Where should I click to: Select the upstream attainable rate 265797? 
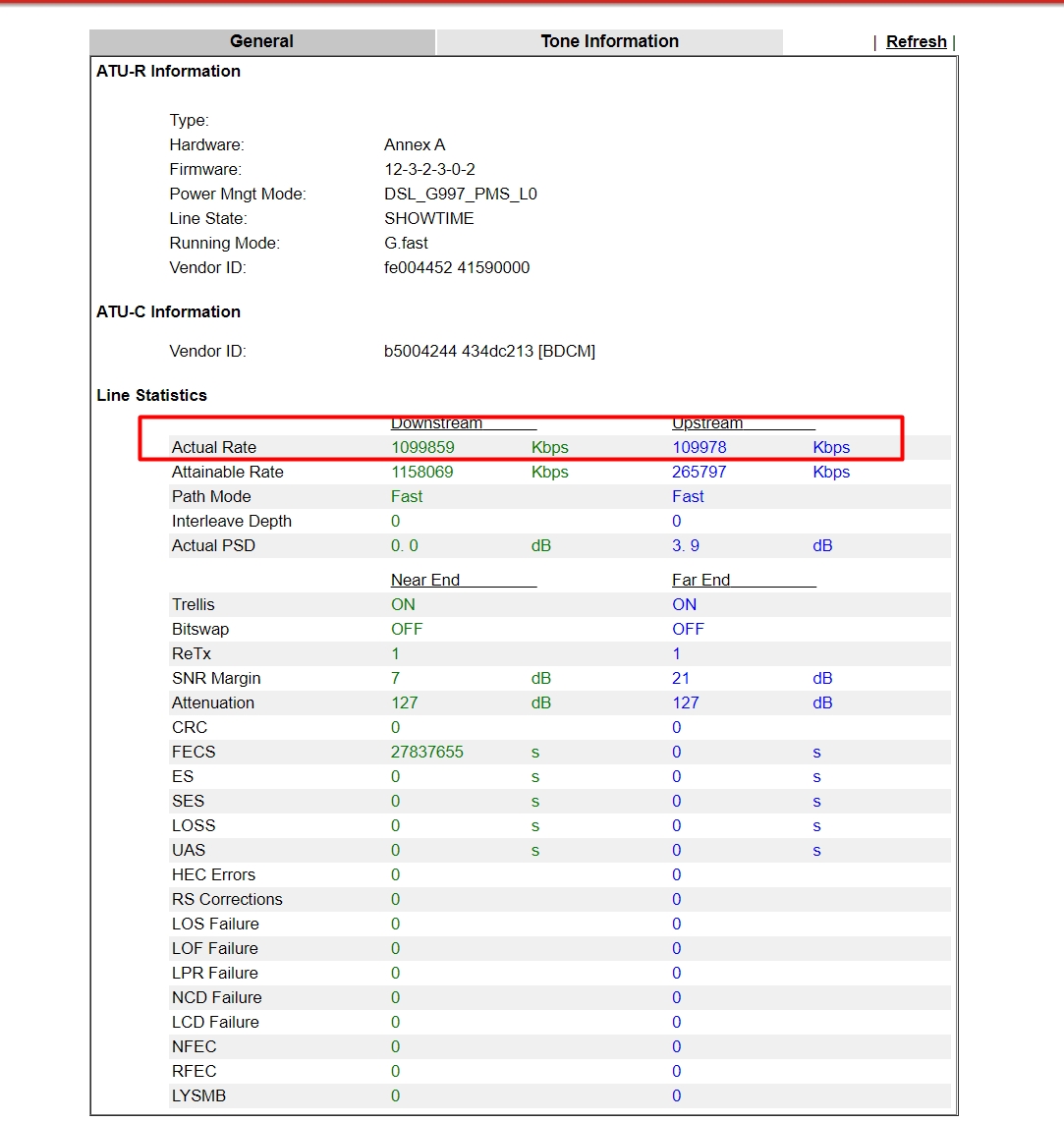coord(700,473)
